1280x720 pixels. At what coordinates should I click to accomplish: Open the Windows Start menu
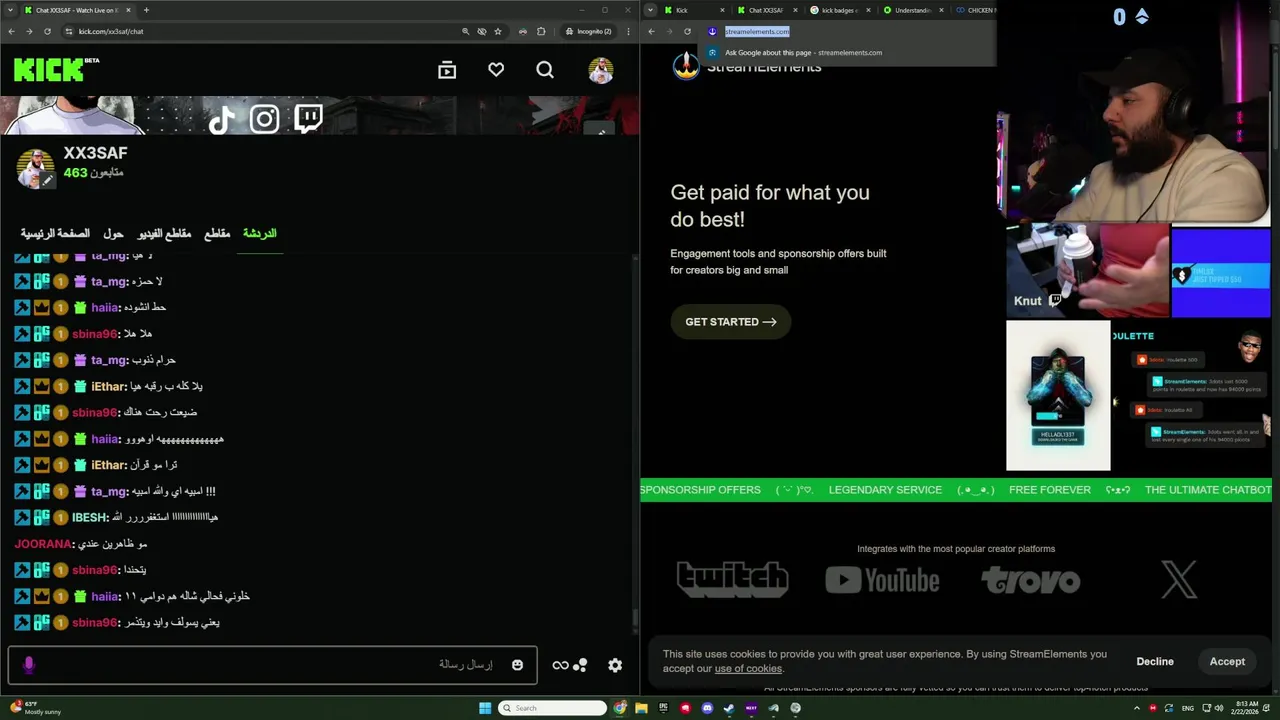click(x=485, y=708)
